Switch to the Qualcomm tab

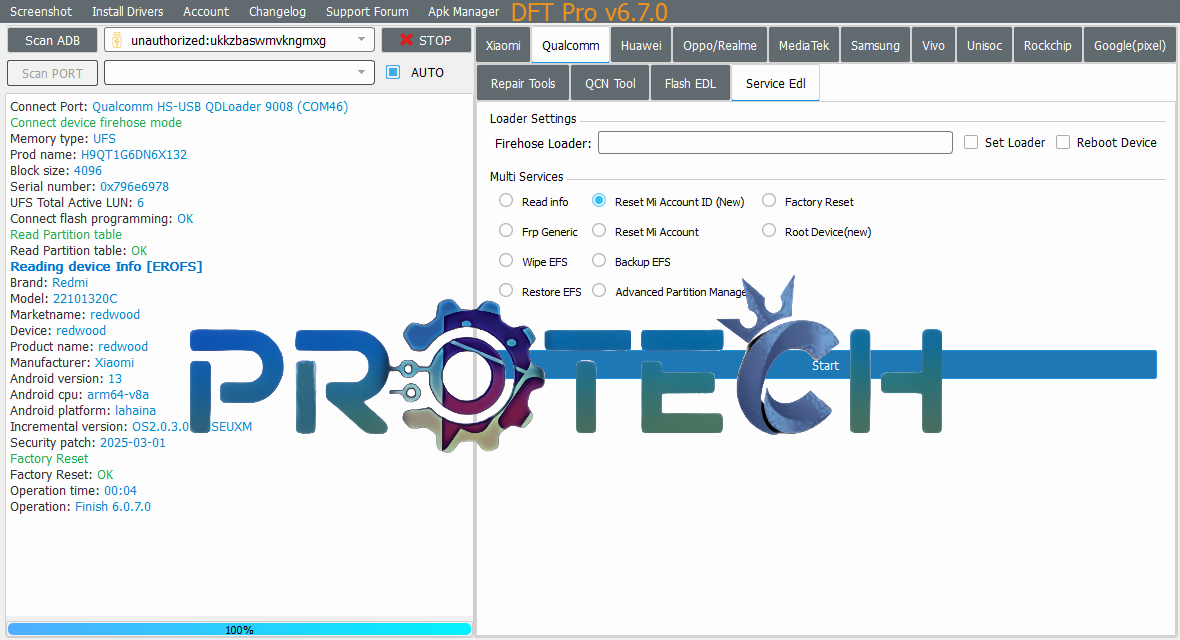570,45
